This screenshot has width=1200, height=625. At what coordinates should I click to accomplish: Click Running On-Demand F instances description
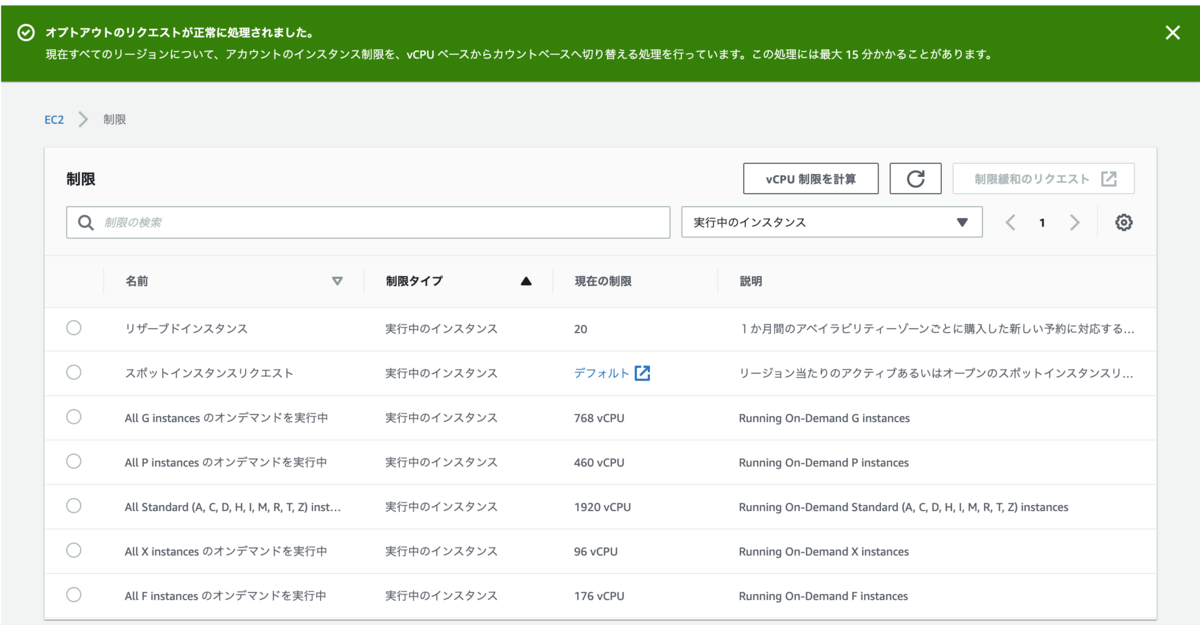(x=823, y=596)
